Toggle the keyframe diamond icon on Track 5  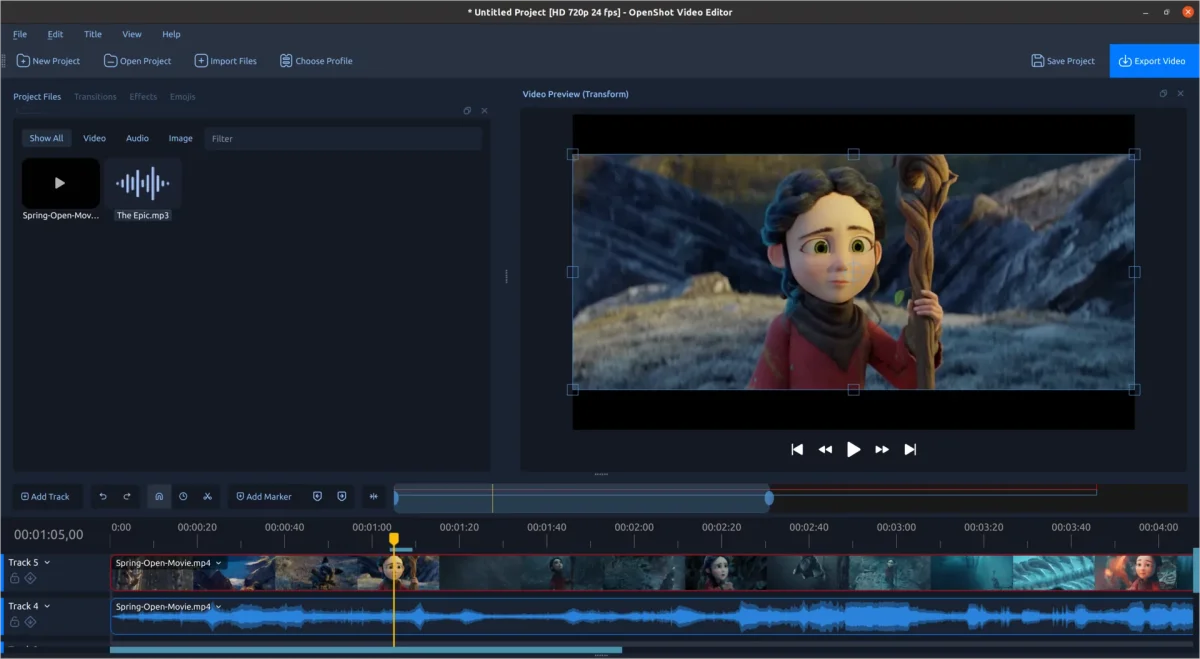pyautogui.click(x=30, y=578)
